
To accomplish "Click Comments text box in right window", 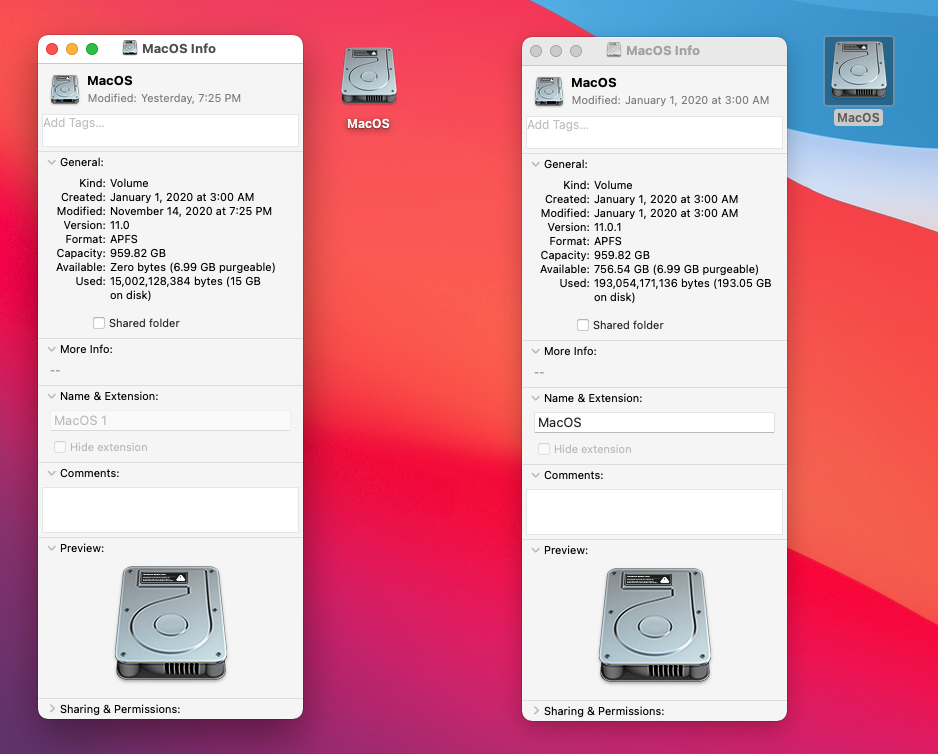I will click(654, 512).
